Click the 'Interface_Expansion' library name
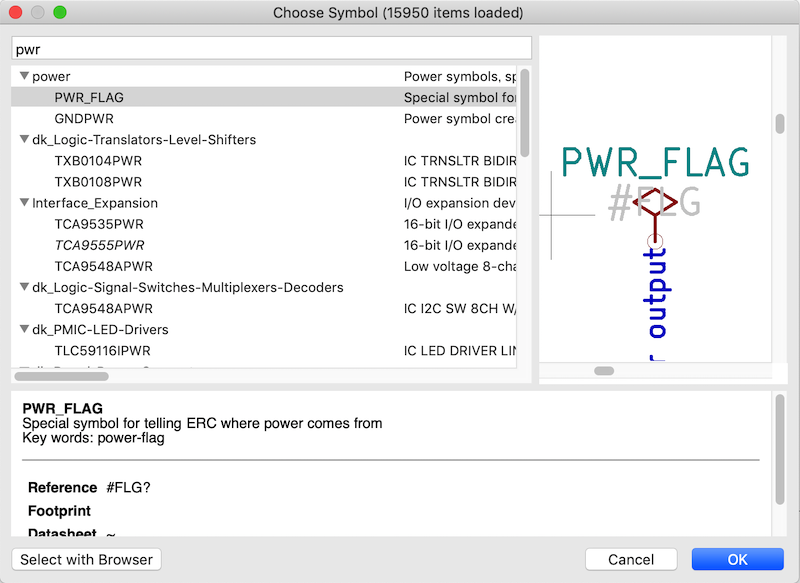 (95, 203)
